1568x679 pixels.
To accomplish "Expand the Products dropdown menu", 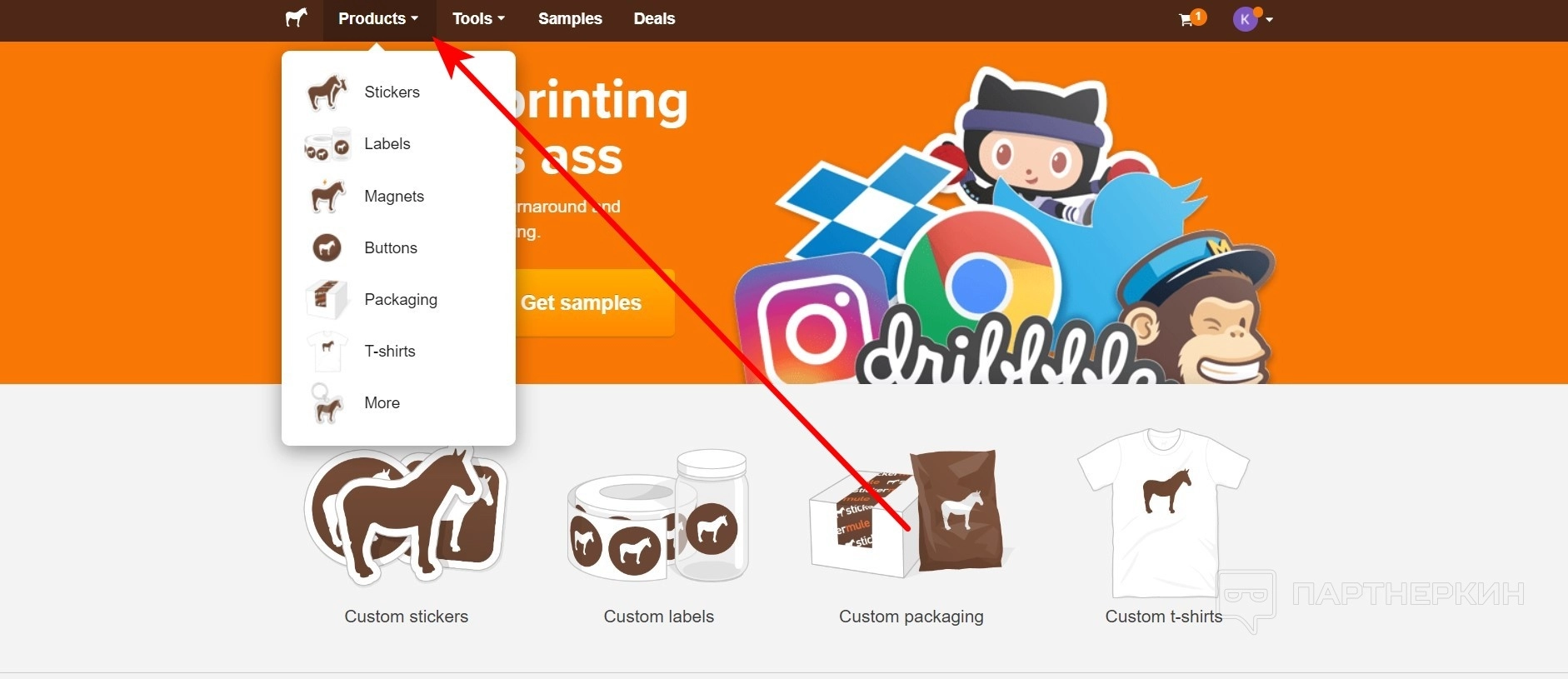I will coord(378,19).
